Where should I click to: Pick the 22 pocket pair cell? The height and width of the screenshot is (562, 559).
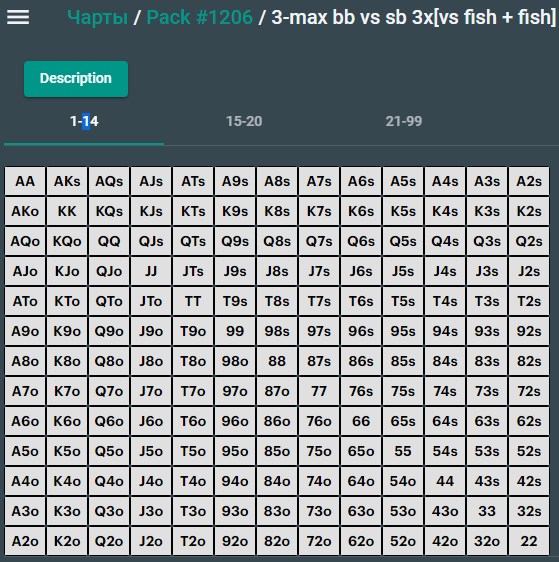(529, 541)
